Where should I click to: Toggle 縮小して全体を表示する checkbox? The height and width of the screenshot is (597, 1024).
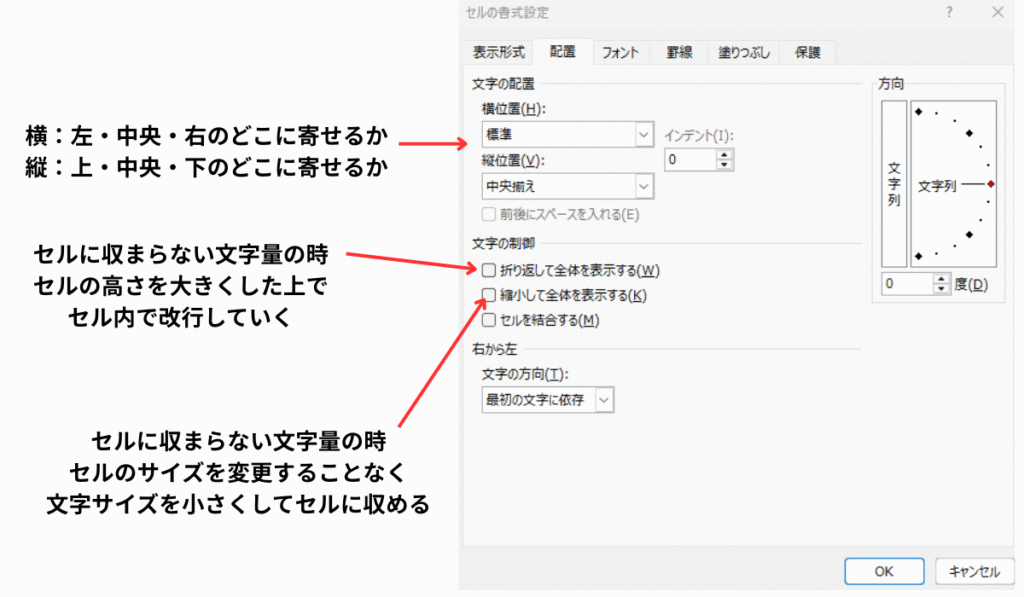(488, 295)
